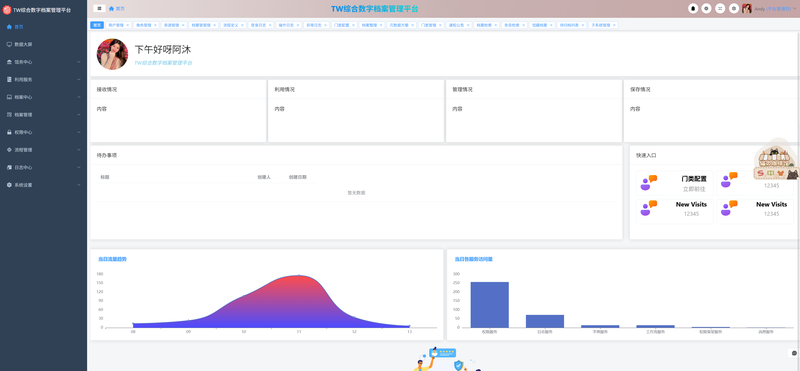Click the home icon in breadcrumb
Screen dimensions: 800x371
111,9
